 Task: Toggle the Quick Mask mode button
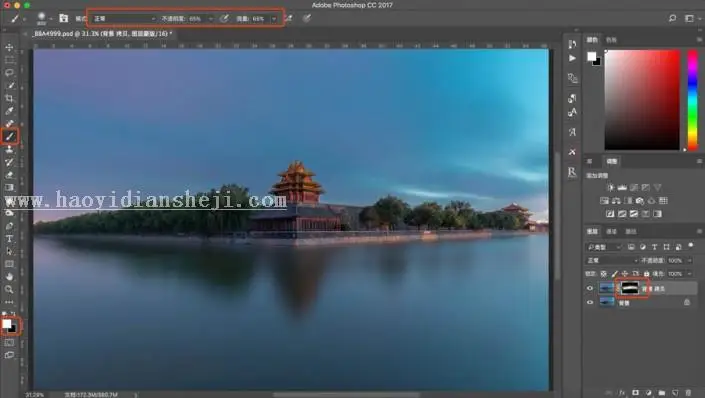[9, 343]
